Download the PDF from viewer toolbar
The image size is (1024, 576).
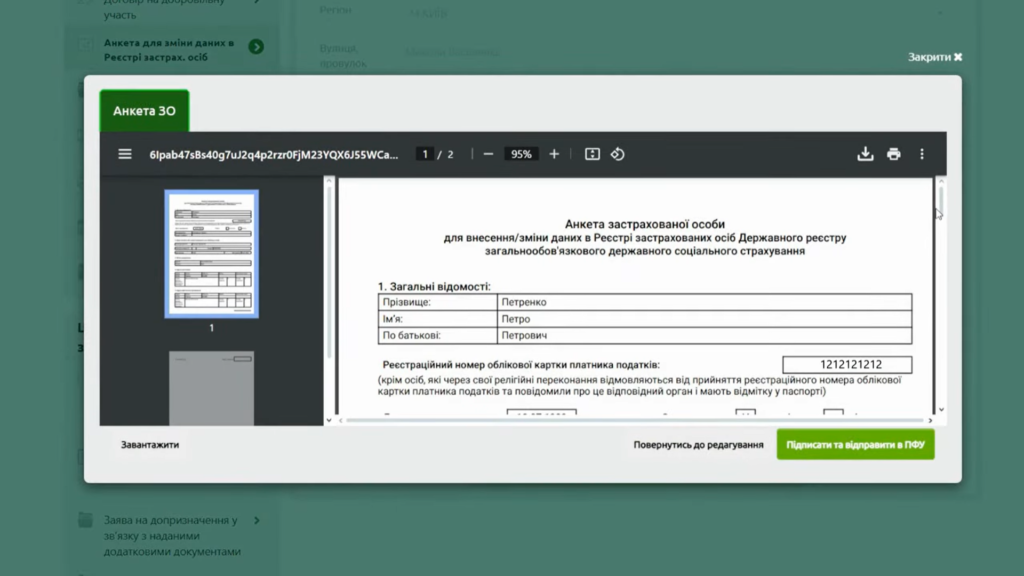865,154
